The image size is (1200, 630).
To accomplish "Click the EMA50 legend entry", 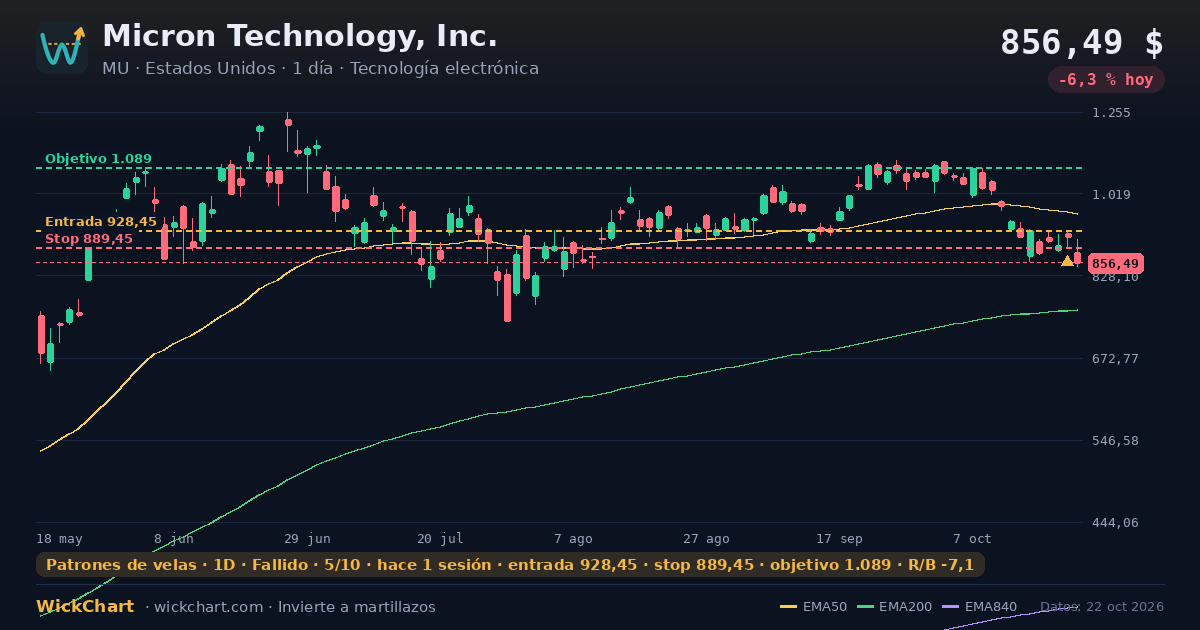I will pyautogui.click(x=813, y=607).
